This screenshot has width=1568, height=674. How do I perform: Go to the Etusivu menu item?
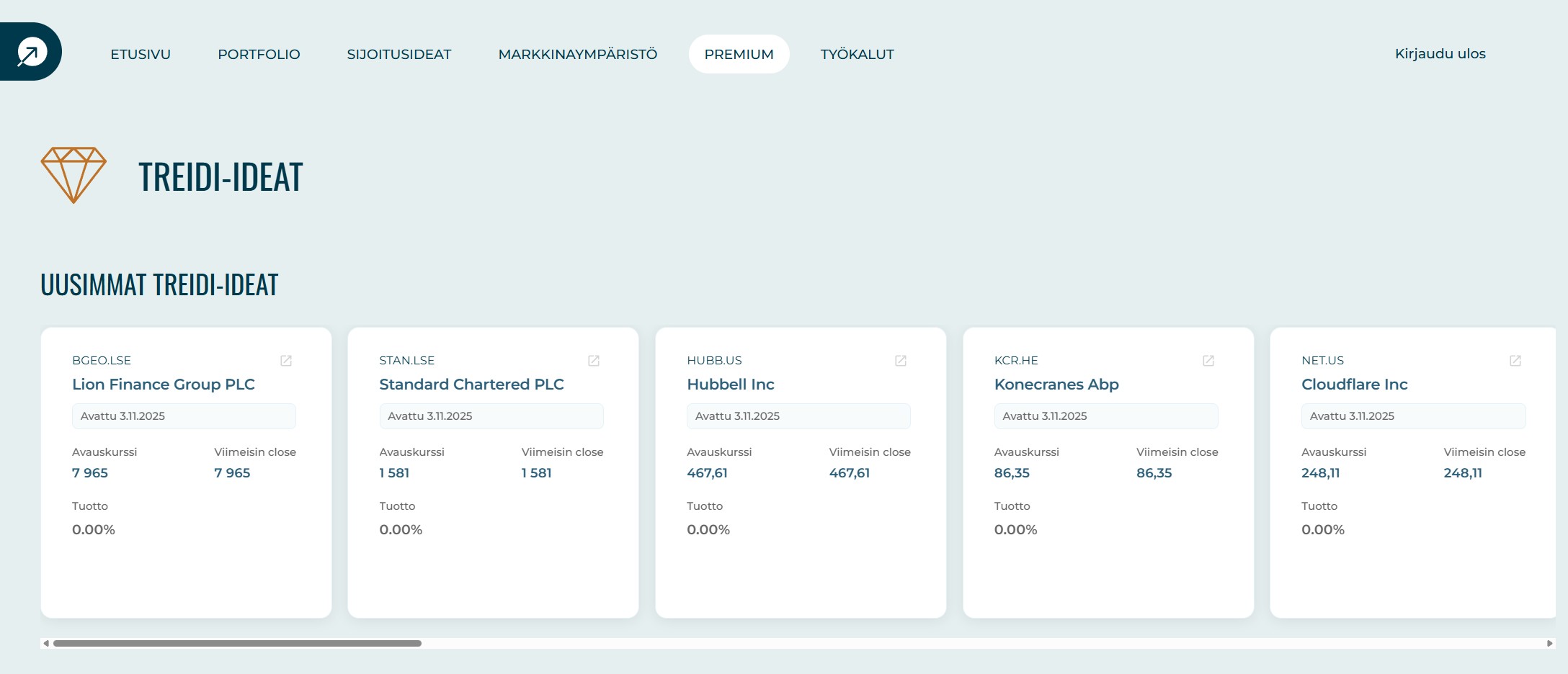(141, 54)
